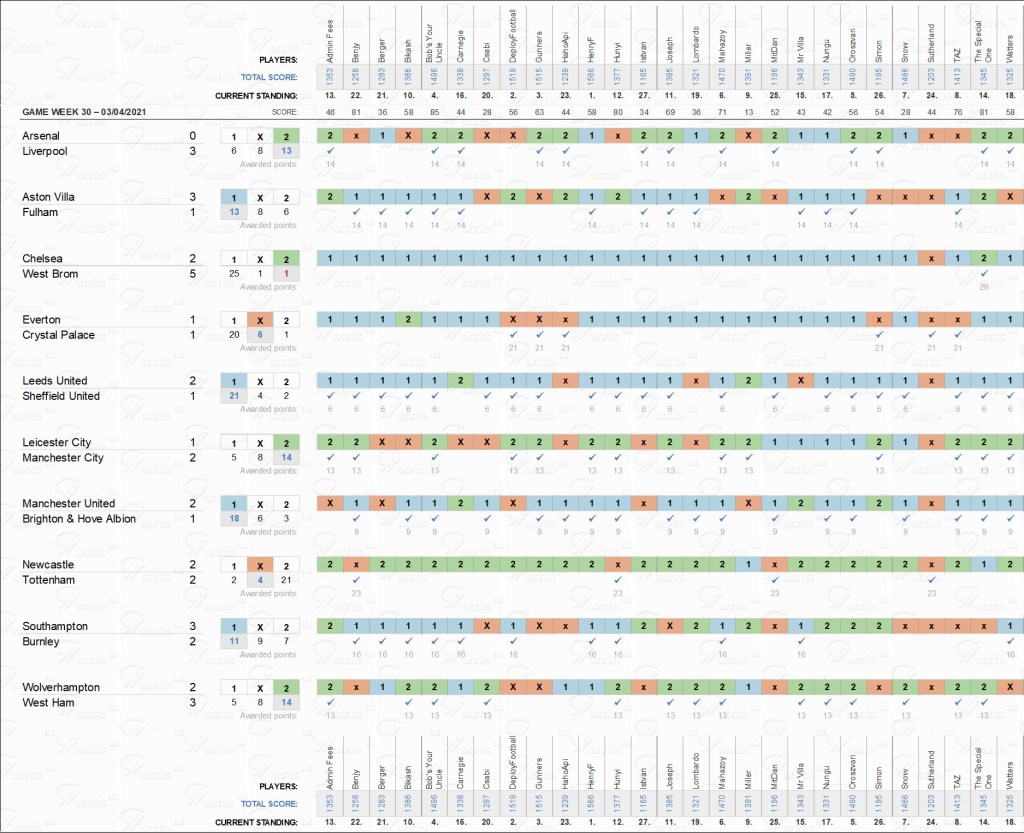Select outcome "2" box for Leicester vs Manchester City
This screenshot has height=833, width=1024.
pyautogui.click(x=286, y=443)
